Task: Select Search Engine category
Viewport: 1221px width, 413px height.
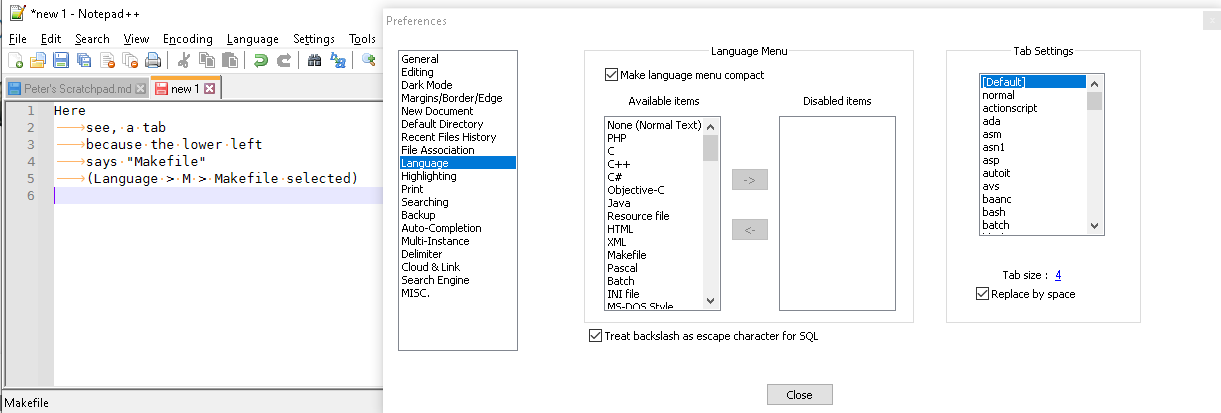Action: (x=457, y=281)
